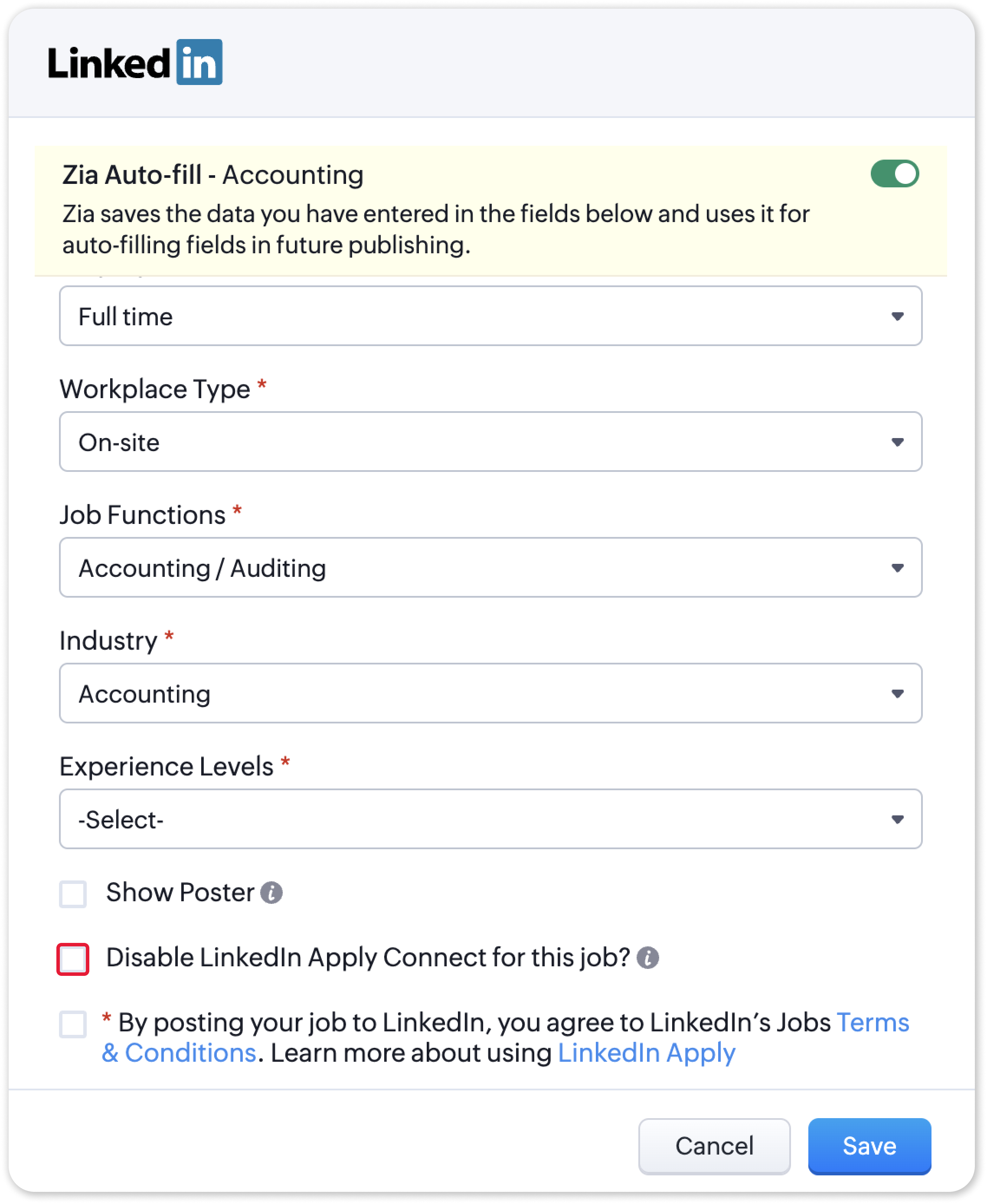Accept the LinkedIn Jobs terms checkbox
The image size is (987, 1204).
[73, 1024]
